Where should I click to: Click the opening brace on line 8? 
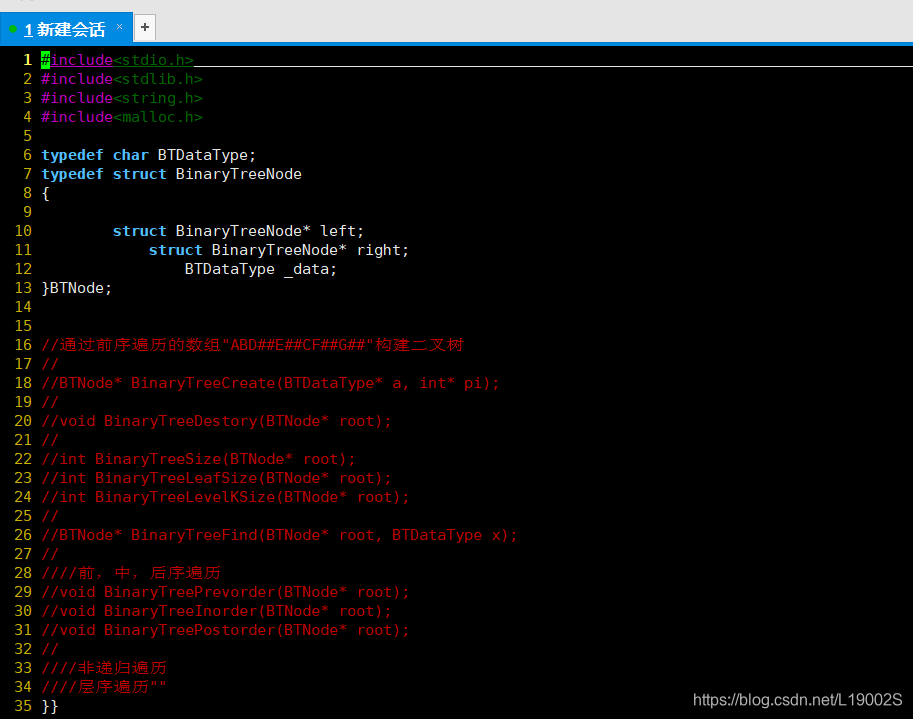[x=45, y=193]
